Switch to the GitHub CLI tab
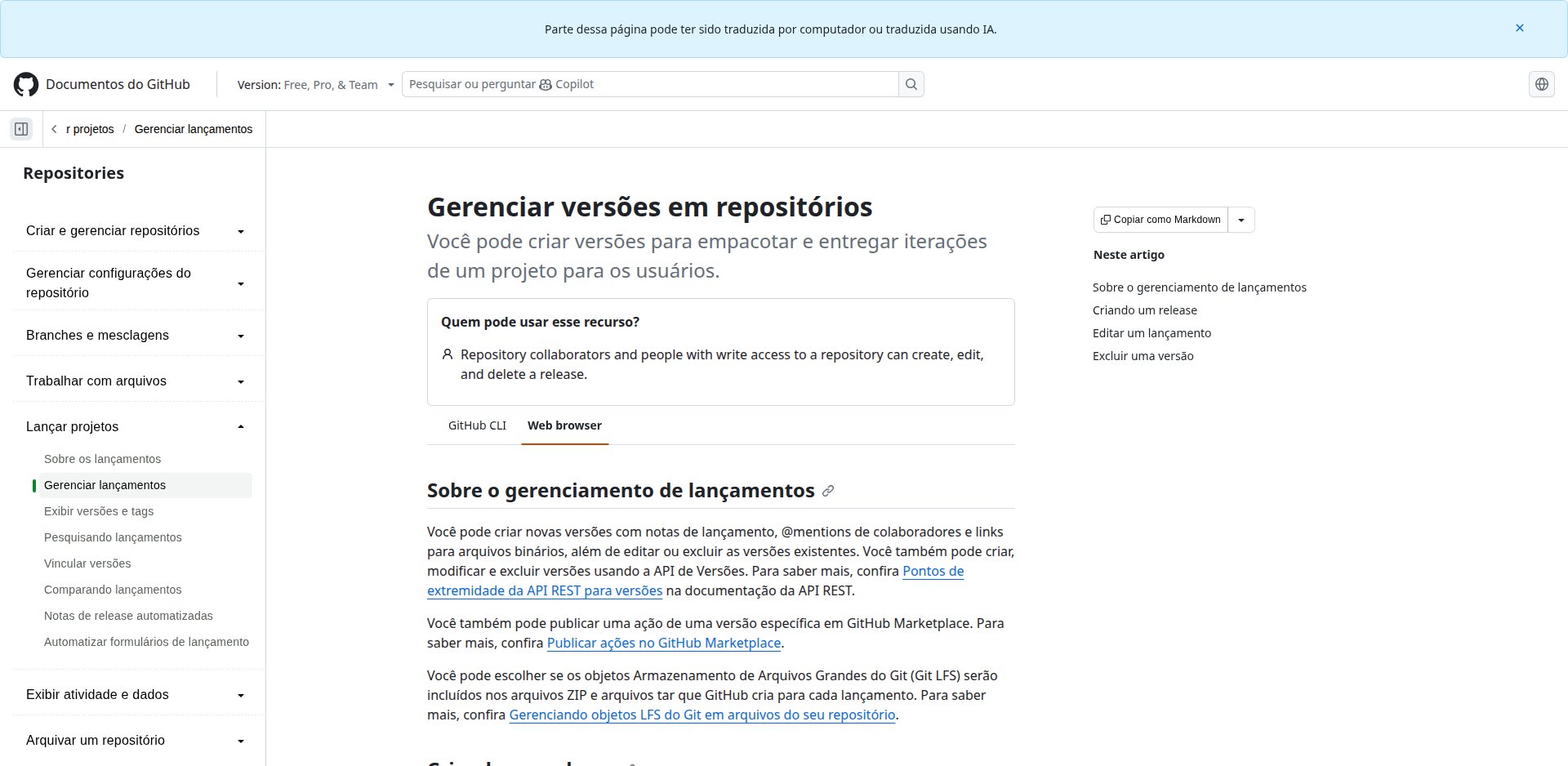The width and height of the screenshot is (1568, 766). click(x=477, y=425)
